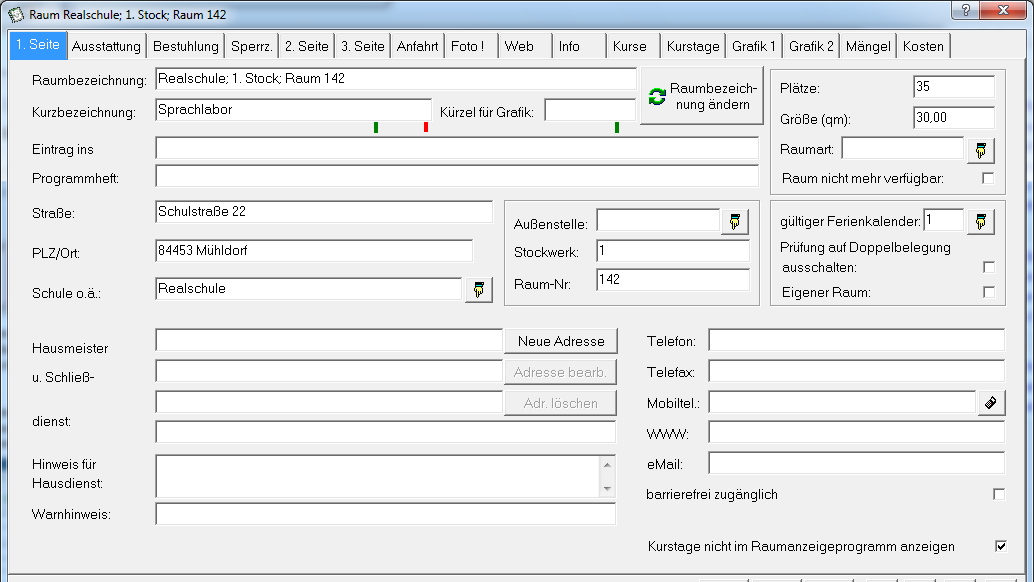Click the window icon in the title bar
The width and height of the screenshot is (1034, 582).
(x=15, y=15)
